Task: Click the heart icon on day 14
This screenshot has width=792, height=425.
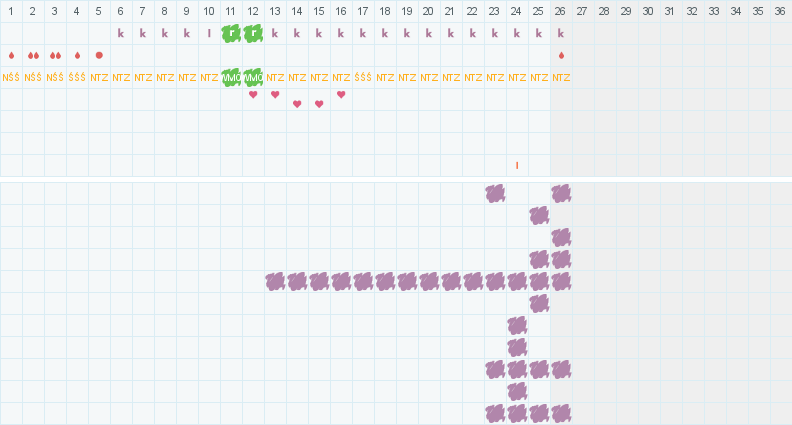Action: pyautogui.click(x=297, y=104)
